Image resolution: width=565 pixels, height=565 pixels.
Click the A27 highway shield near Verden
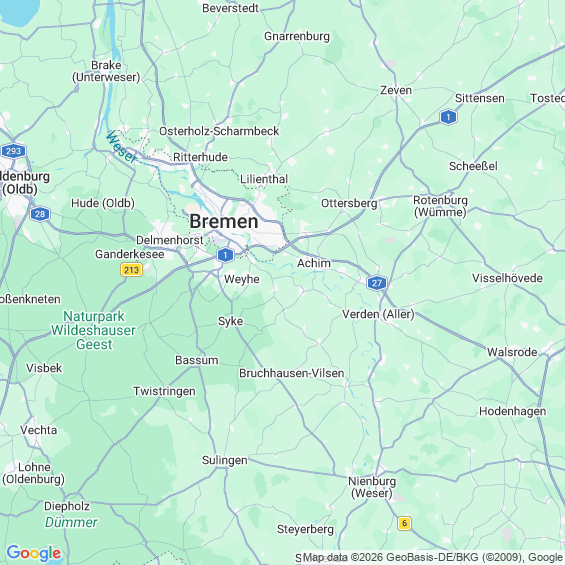coord(377,283)
